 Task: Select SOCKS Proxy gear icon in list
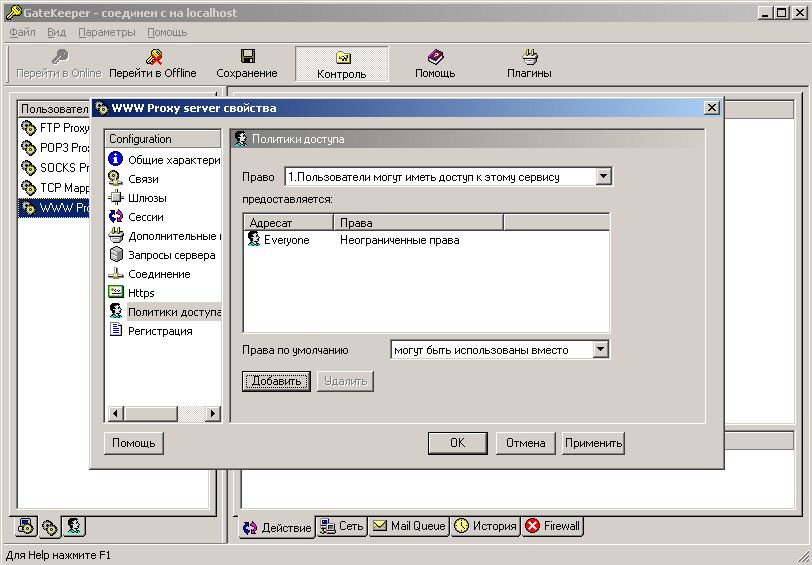click(28, 168)
